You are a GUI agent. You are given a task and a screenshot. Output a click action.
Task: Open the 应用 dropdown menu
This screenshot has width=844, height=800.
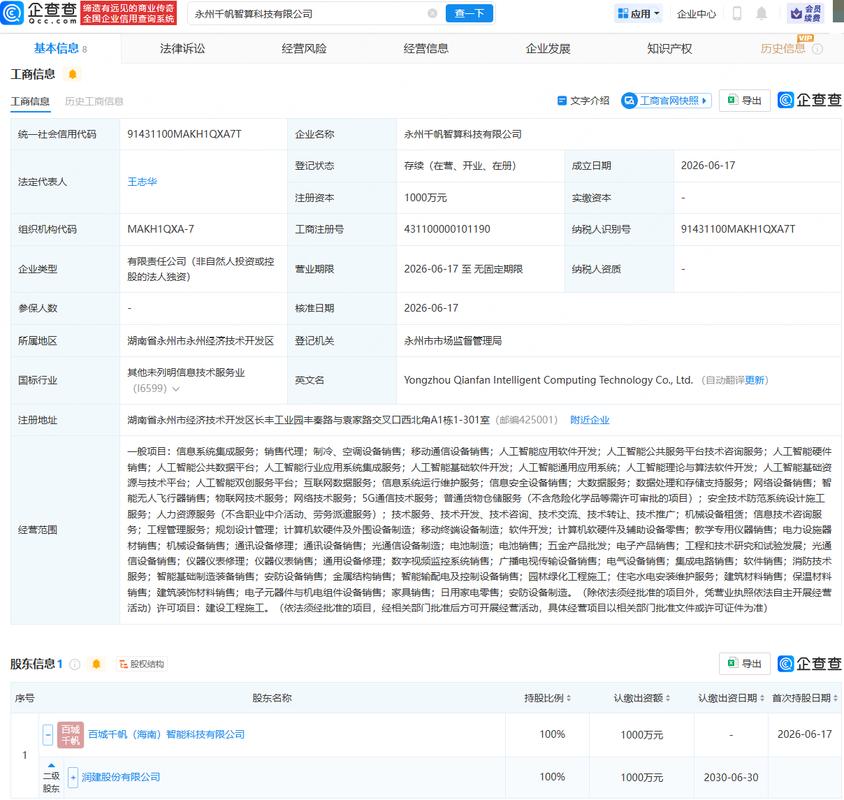click(638, 13)
